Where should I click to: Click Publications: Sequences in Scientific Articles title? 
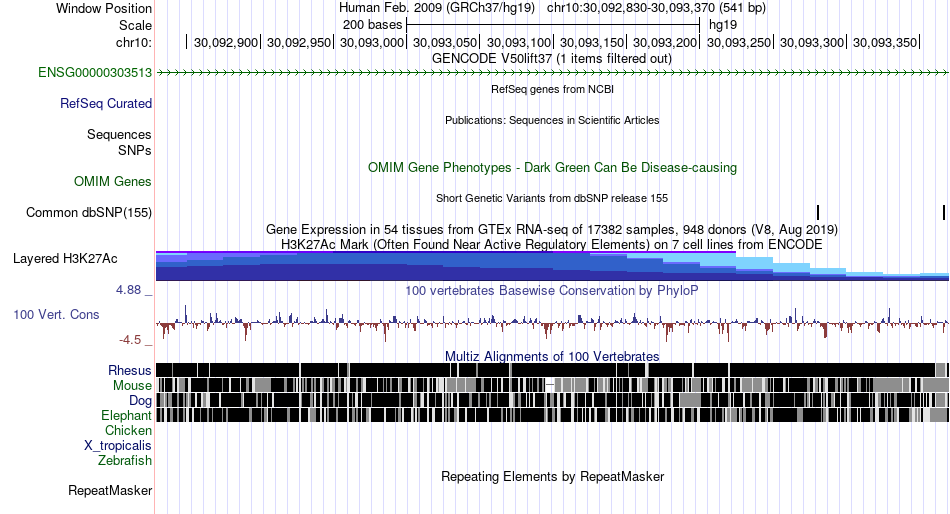click(x=552, y=120)
